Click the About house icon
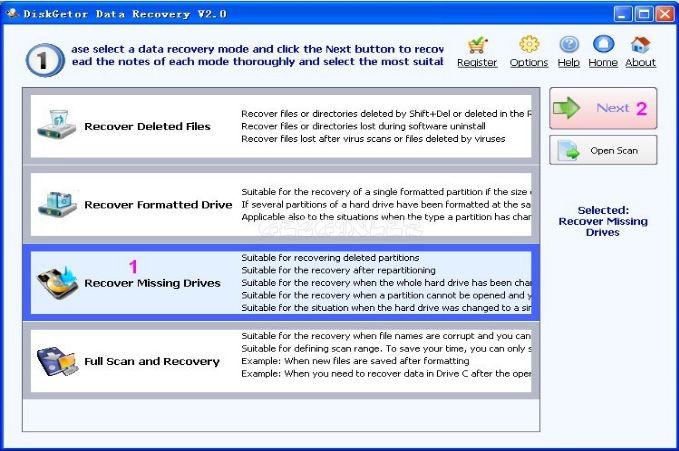Image resolution: width=679 pixels, height=451 pixels. (640, 44)
